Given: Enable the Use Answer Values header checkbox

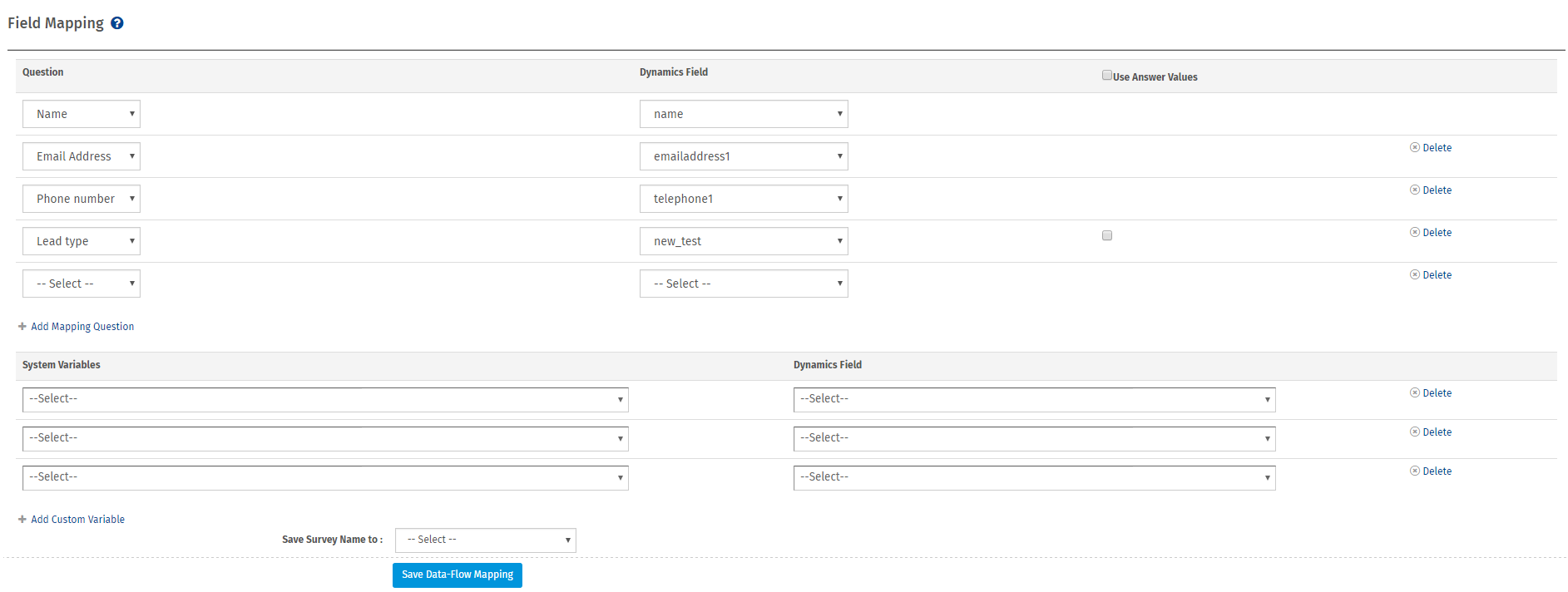Looking at the screenshot, I should [1107, 75].
